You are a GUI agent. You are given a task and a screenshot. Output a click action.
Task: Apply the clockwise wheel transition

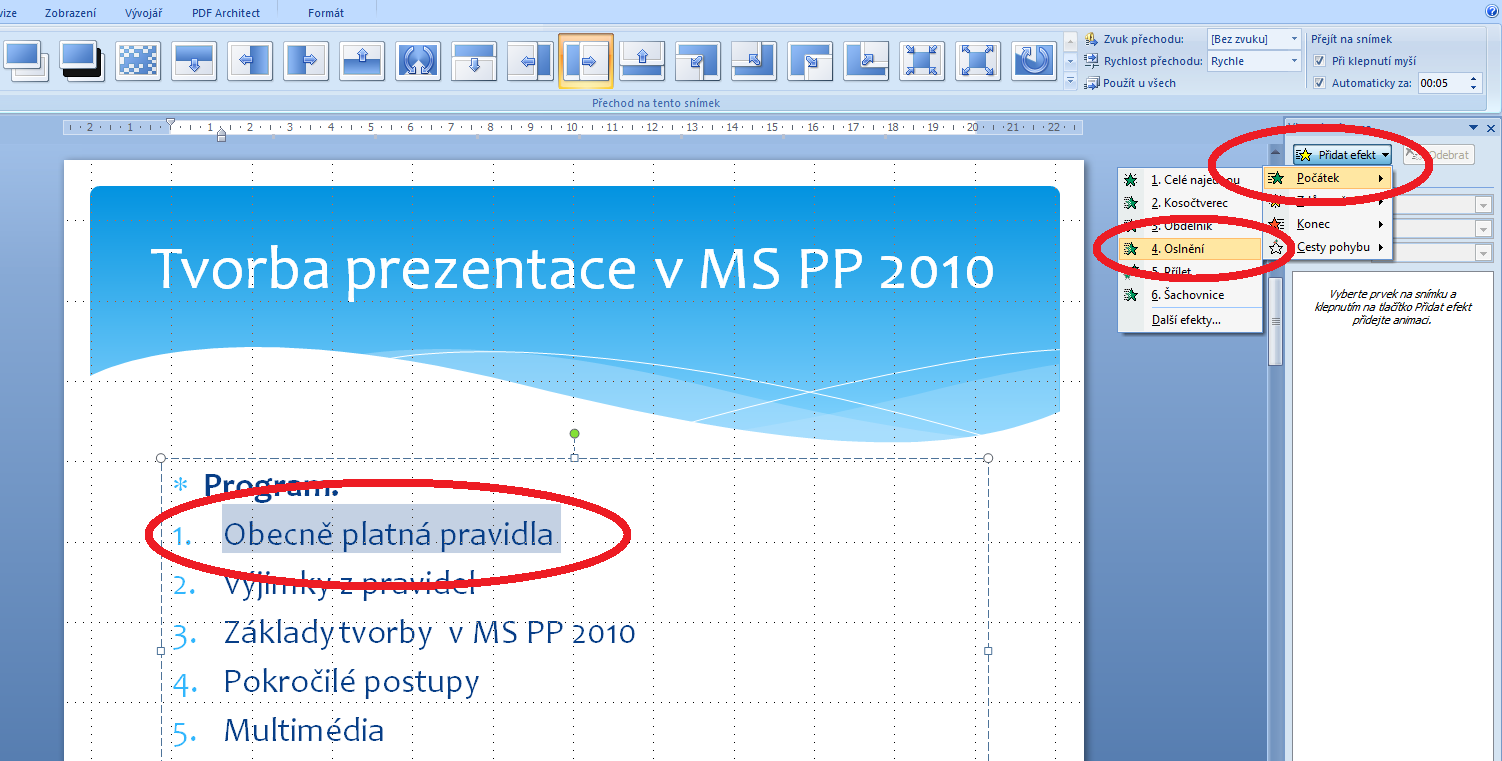point(1034,59)
